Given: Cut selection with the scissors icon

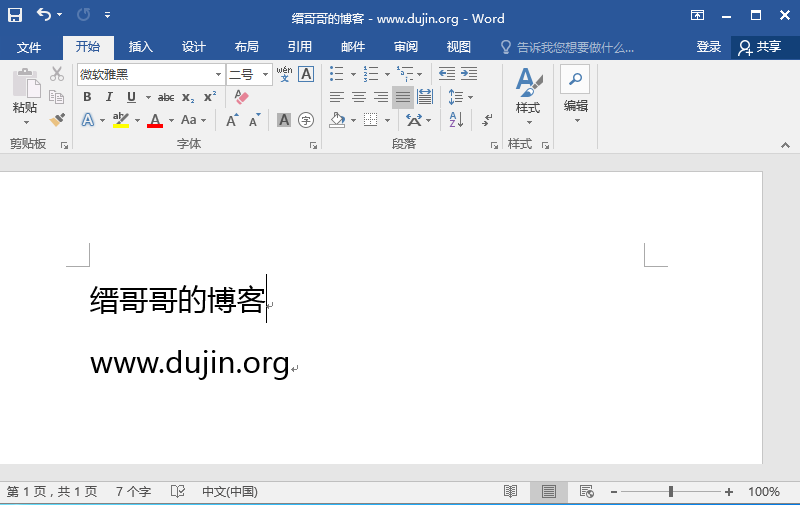Looking at the screenshot, I should pyautogui.click(x=57, y=74).
